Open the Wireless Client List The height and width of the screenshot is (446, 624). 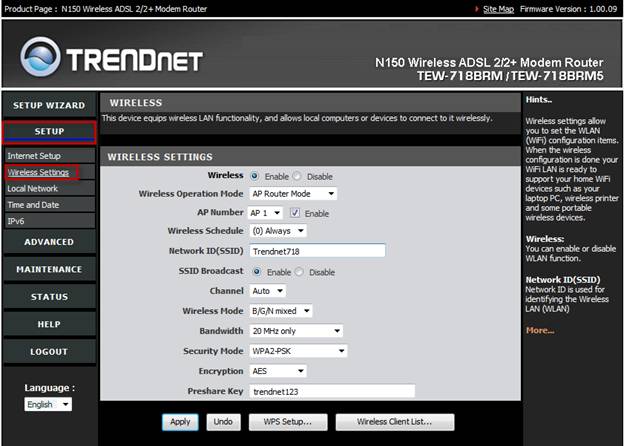395,422
